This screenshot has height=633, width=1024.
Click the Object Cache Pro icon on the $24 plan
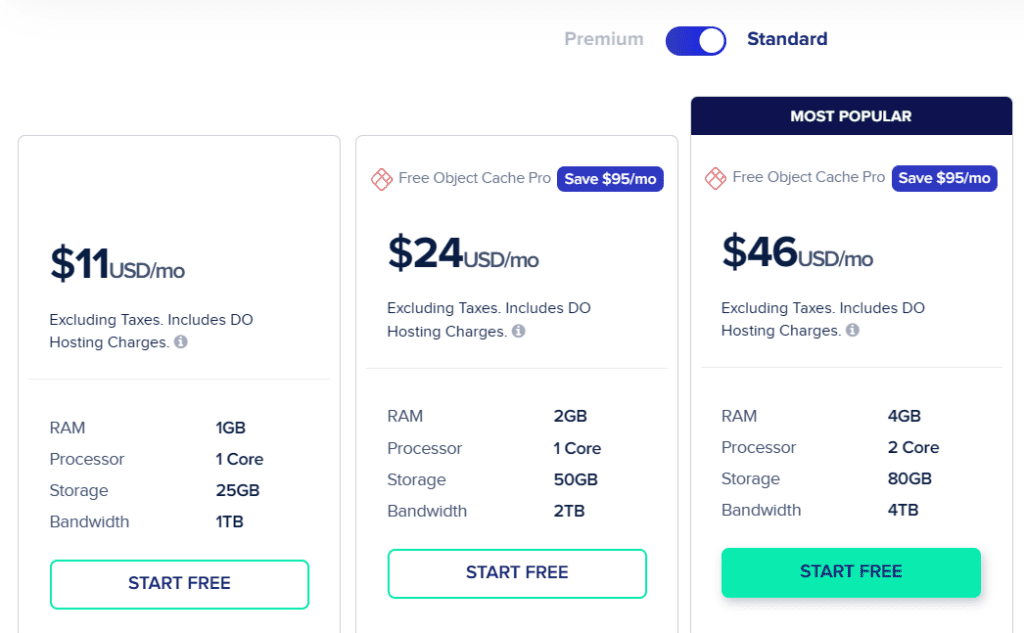coord(381,178)
